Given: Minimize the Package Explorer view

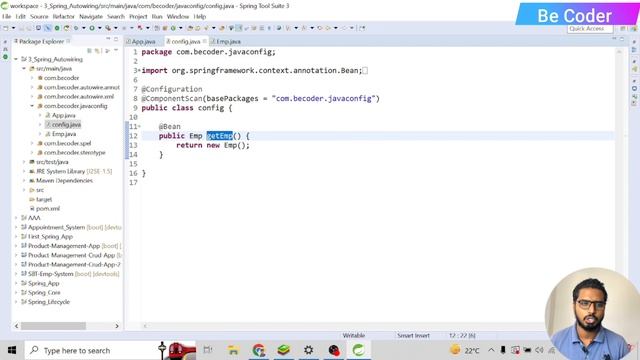Looking at the screenshot, I should (108, 39).
